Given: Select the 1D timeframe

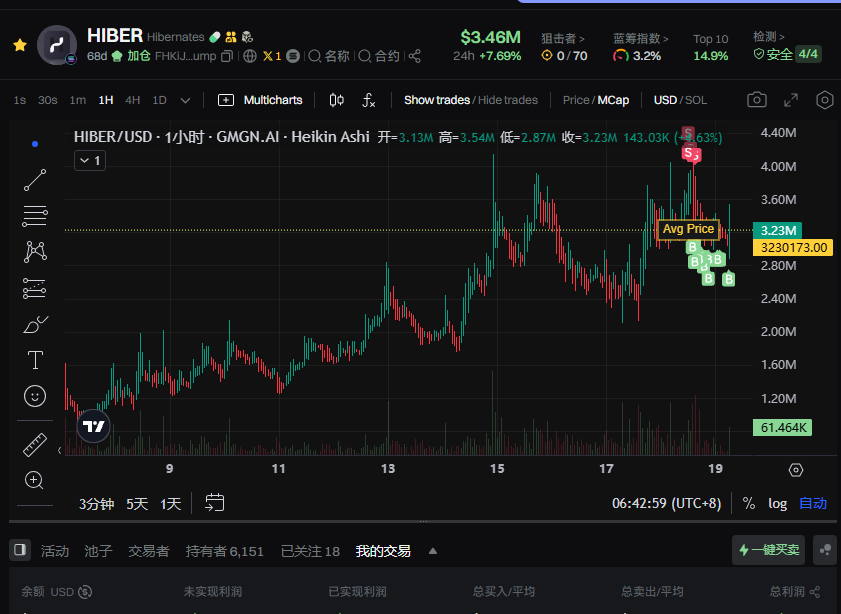Looking at the screenshot, I should (159, 100).
